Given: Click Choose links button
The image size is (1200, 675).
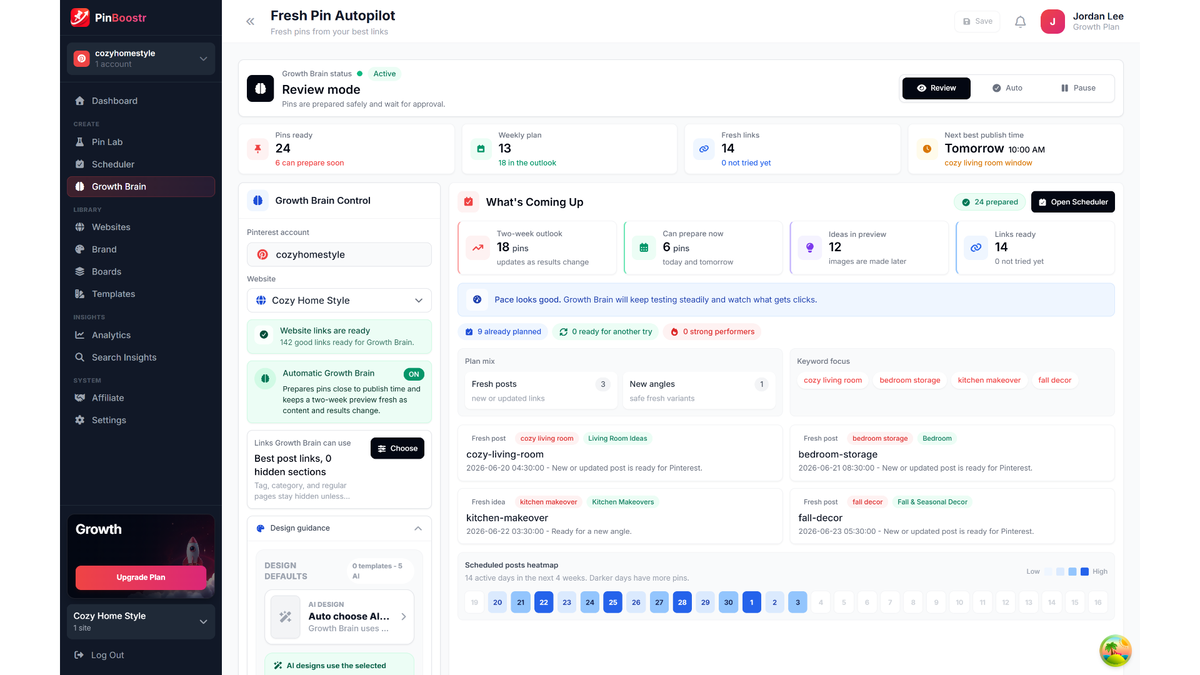Looking at the screenshot, I should tap(397, 448).
